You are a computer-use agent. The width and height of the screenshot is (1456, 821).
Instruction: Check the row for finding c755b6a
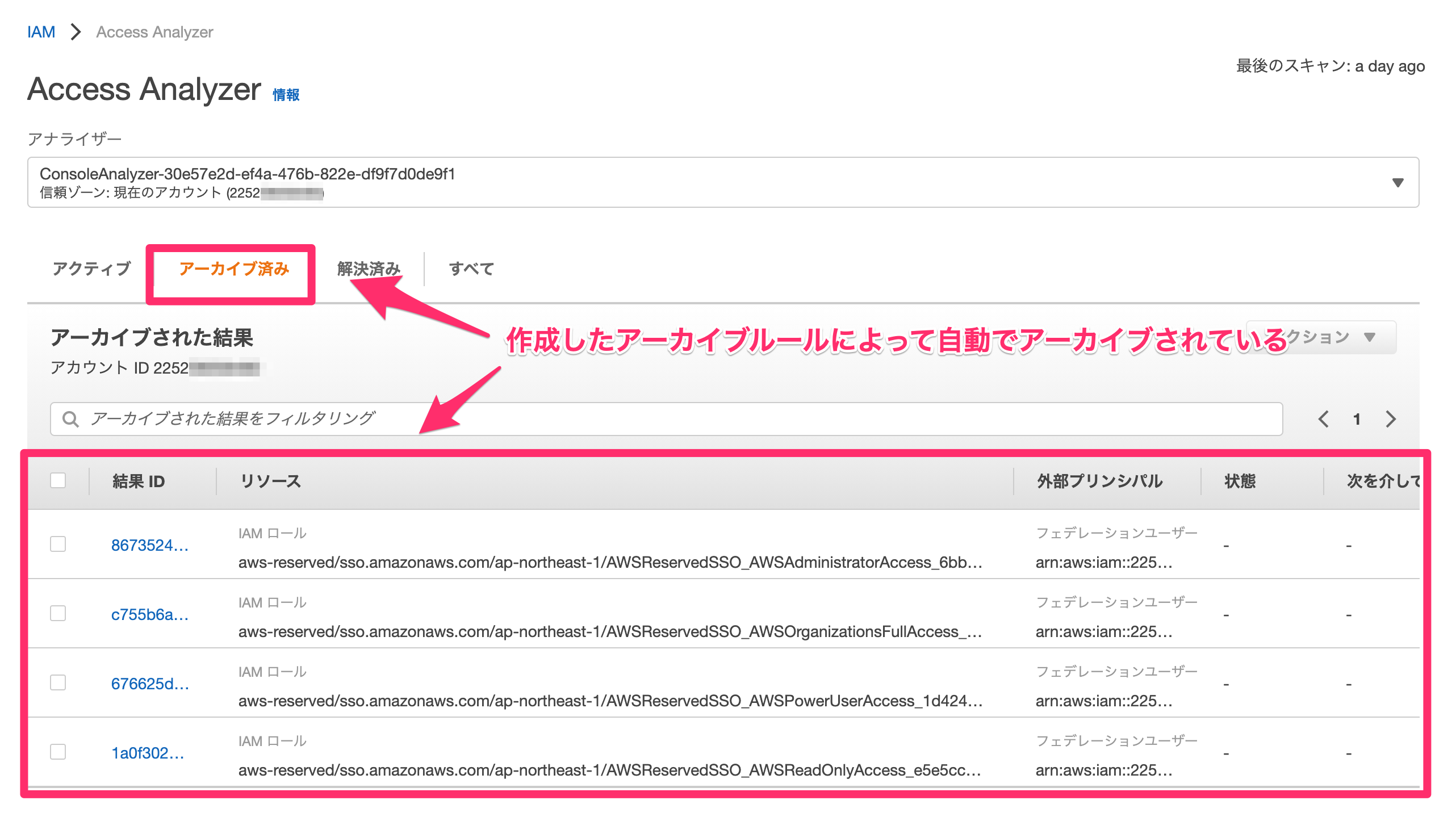click(58, 613)
